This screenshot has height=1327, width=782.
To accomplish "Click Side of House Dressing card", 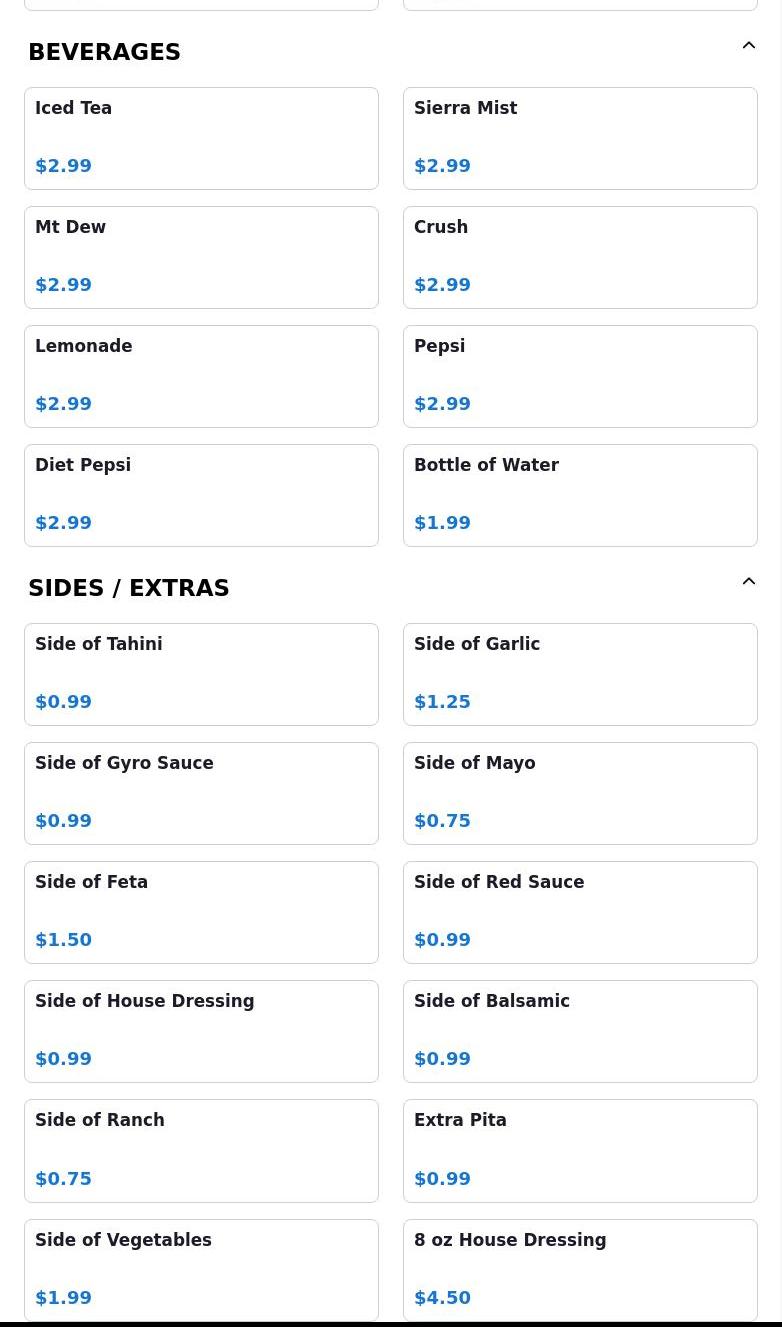I will tap(201, 1031).
